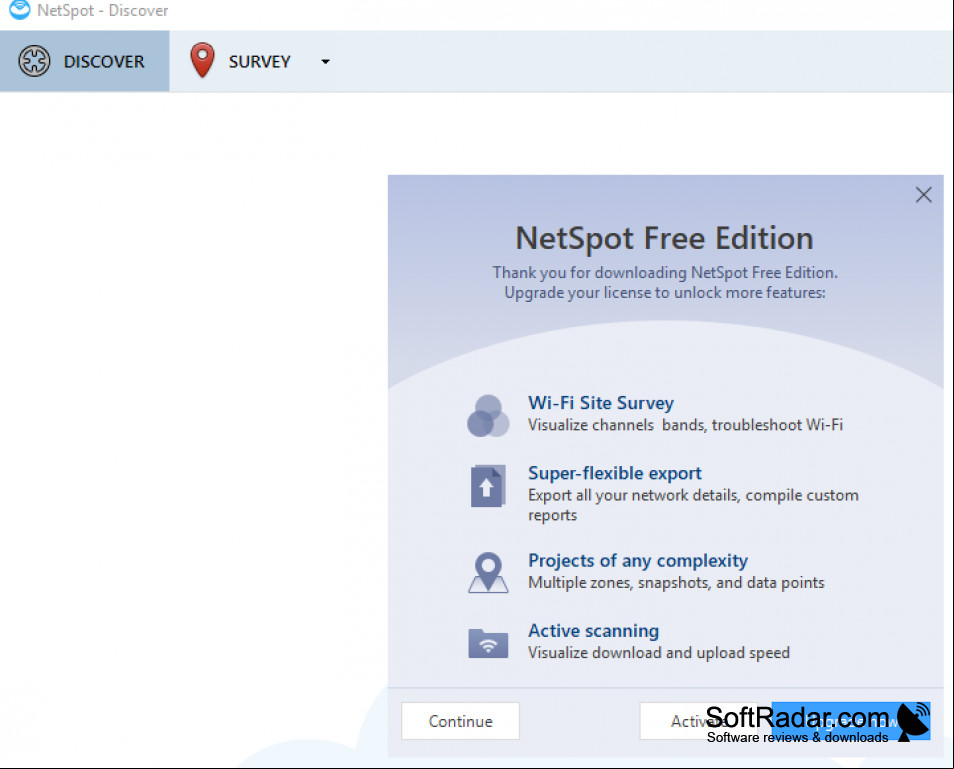Click the Wi-Fi Site Survey overlapping circles icon
The image size is (954, 769).
[x=488, y=416]
